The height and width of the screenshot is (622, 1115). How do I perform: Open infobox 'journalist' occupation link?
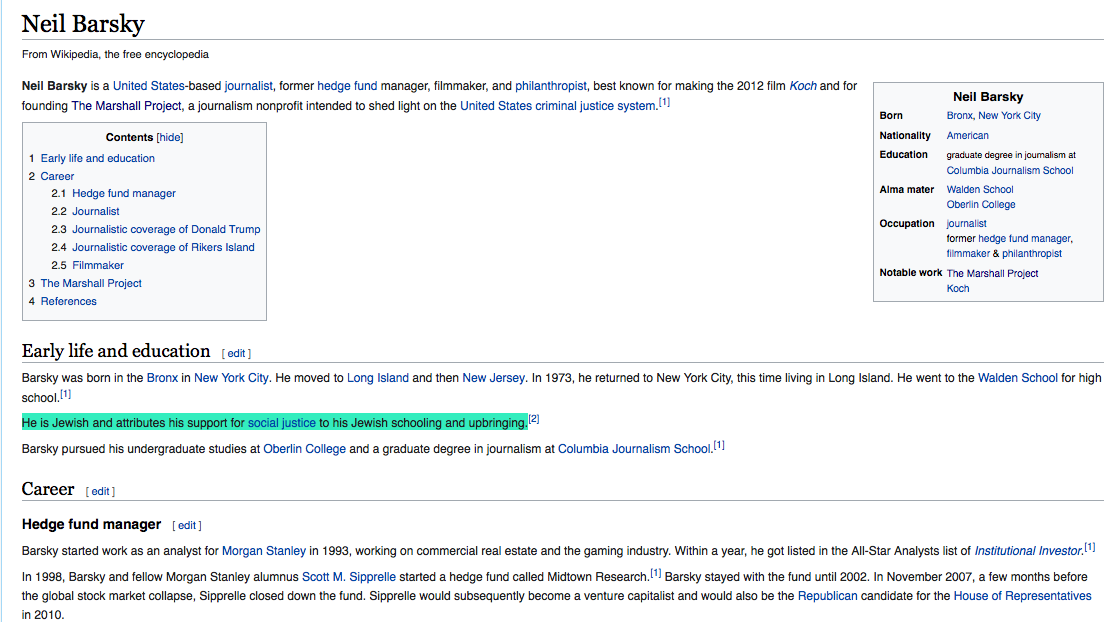click(x=966, y=224)
